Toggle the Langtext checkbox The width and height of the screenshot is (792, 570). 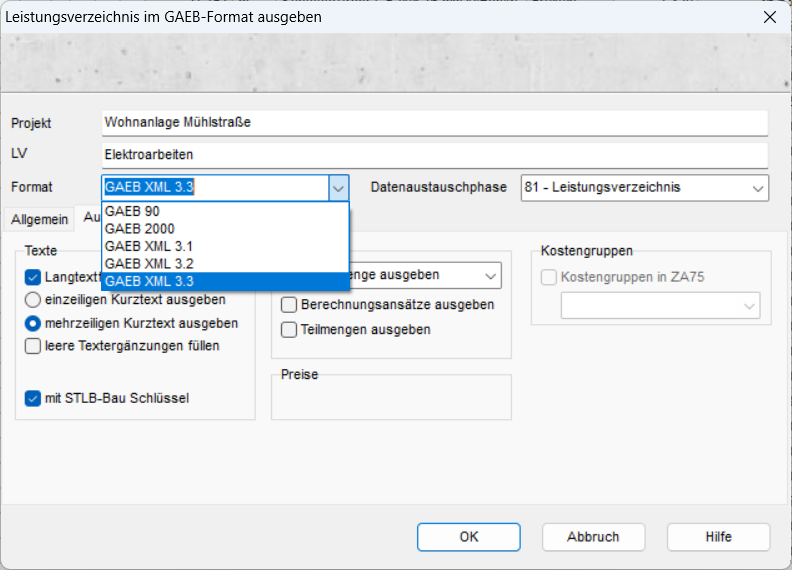33,277
